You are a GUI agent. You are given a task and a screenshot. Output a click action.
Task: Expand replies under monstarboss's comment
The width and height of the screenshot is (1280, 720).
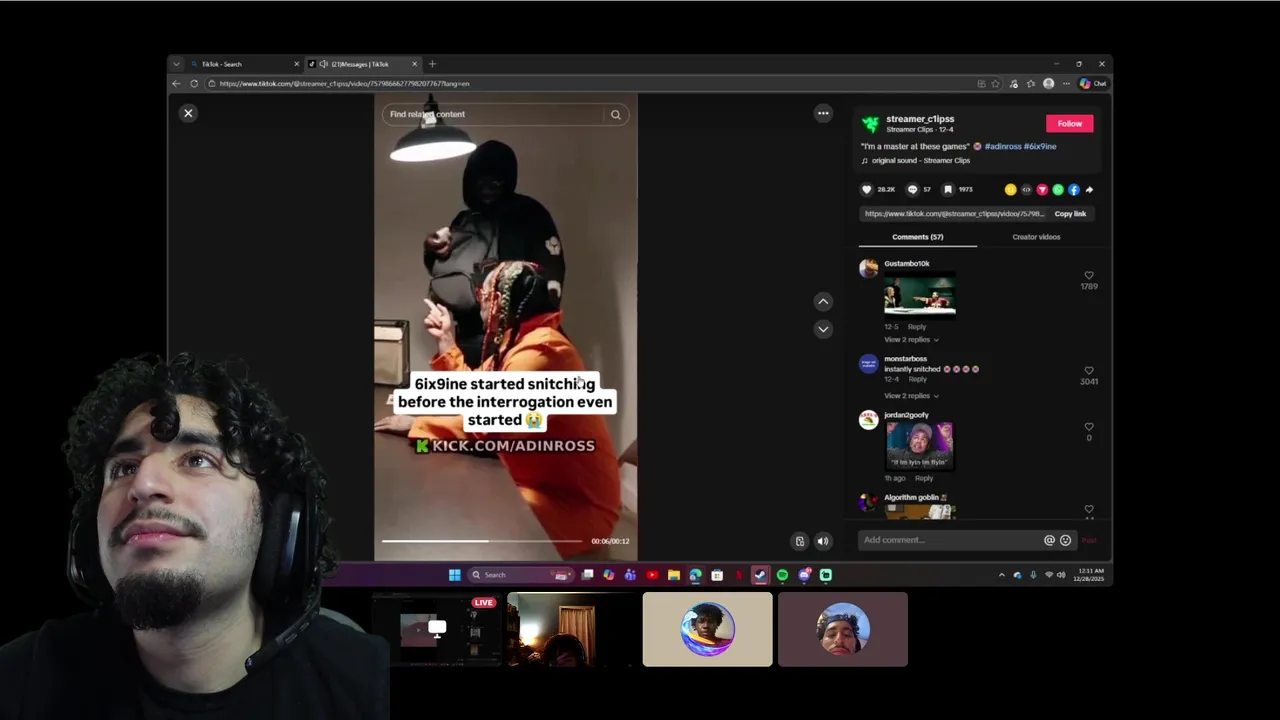click(x=911, y=396)
